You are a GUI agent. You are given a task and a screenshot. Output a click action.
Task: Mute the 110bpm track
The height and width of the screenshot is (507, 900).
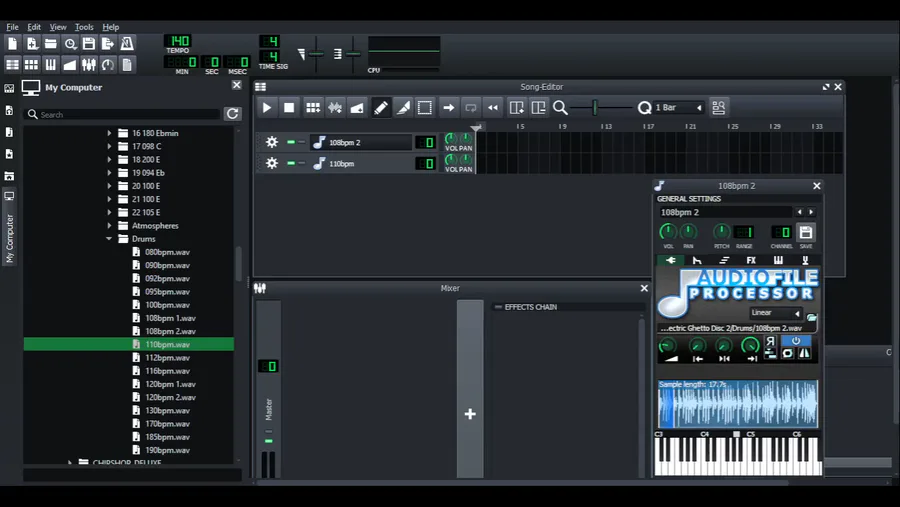tap(291, 163)
